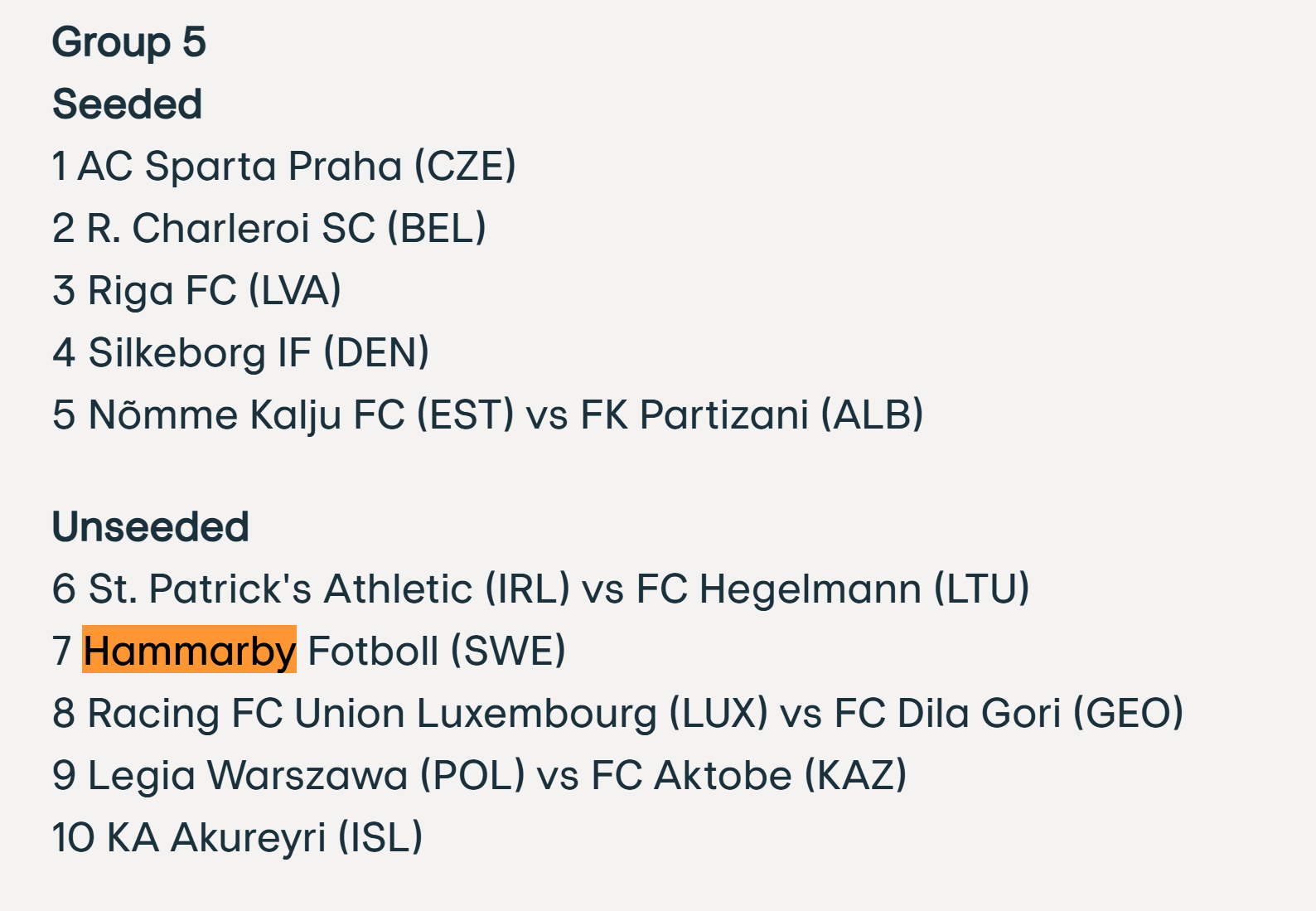Click the word Fotboll after Hammarby
The height and width of the screenshot is (911, 1316).
pos(373,652)
